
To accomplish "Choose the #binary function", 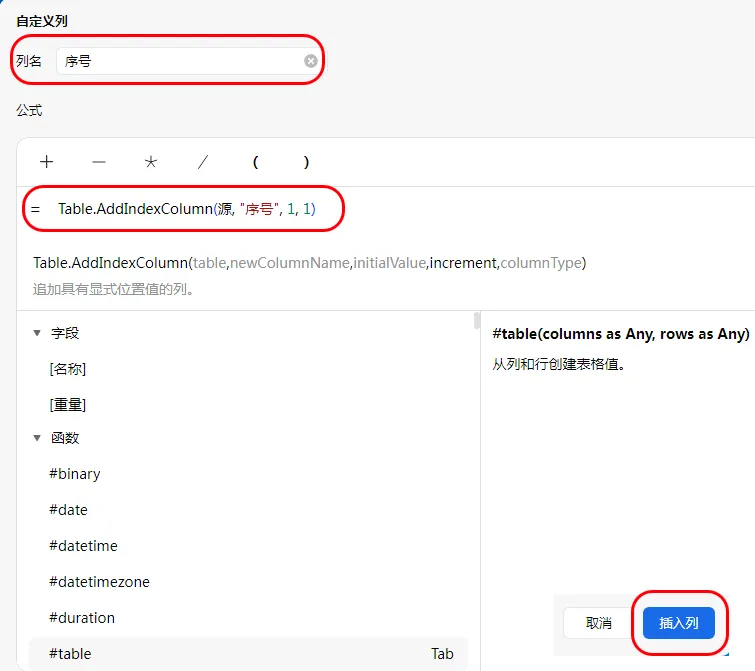I will [75, 474].
